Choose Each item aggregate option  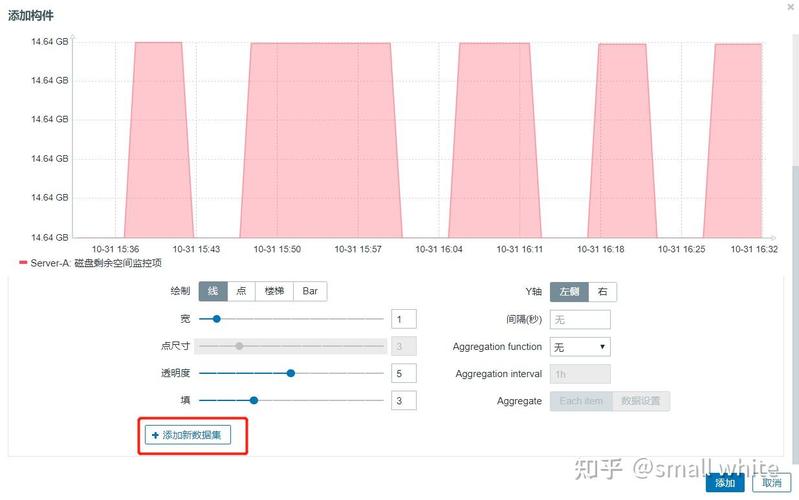[x=581, y=401]
